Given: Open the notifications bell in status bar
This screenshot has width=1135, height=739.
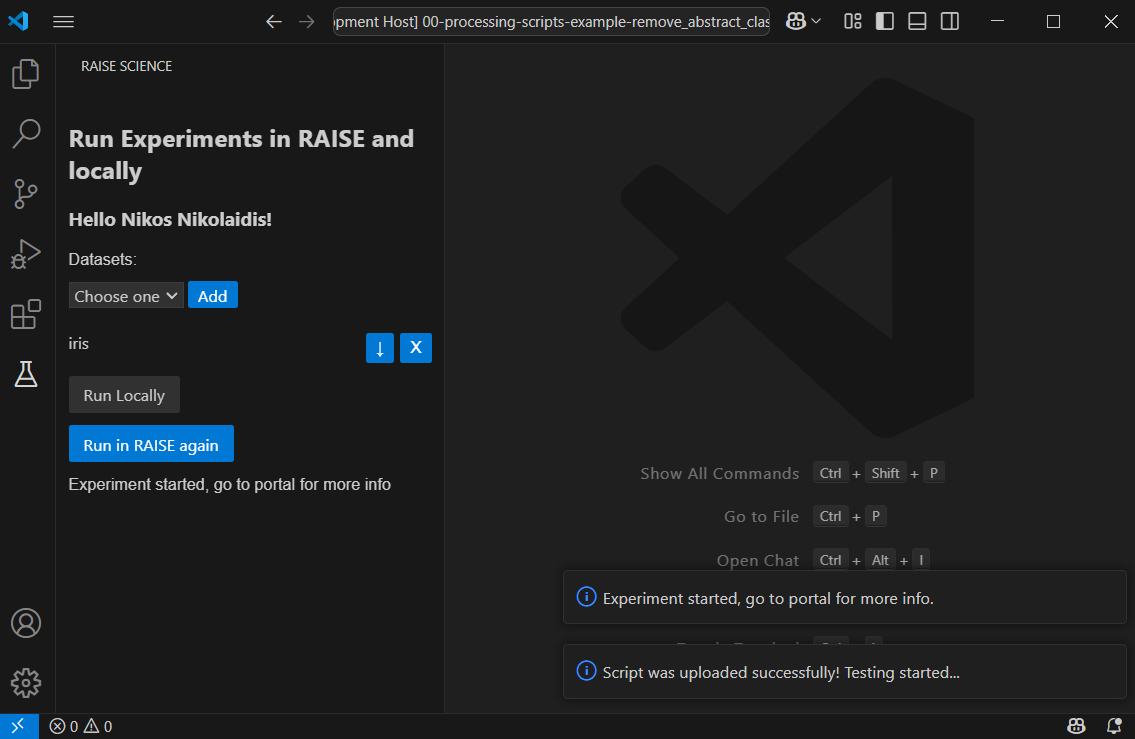Looking at the screenshot, I should click(1115, 726).
